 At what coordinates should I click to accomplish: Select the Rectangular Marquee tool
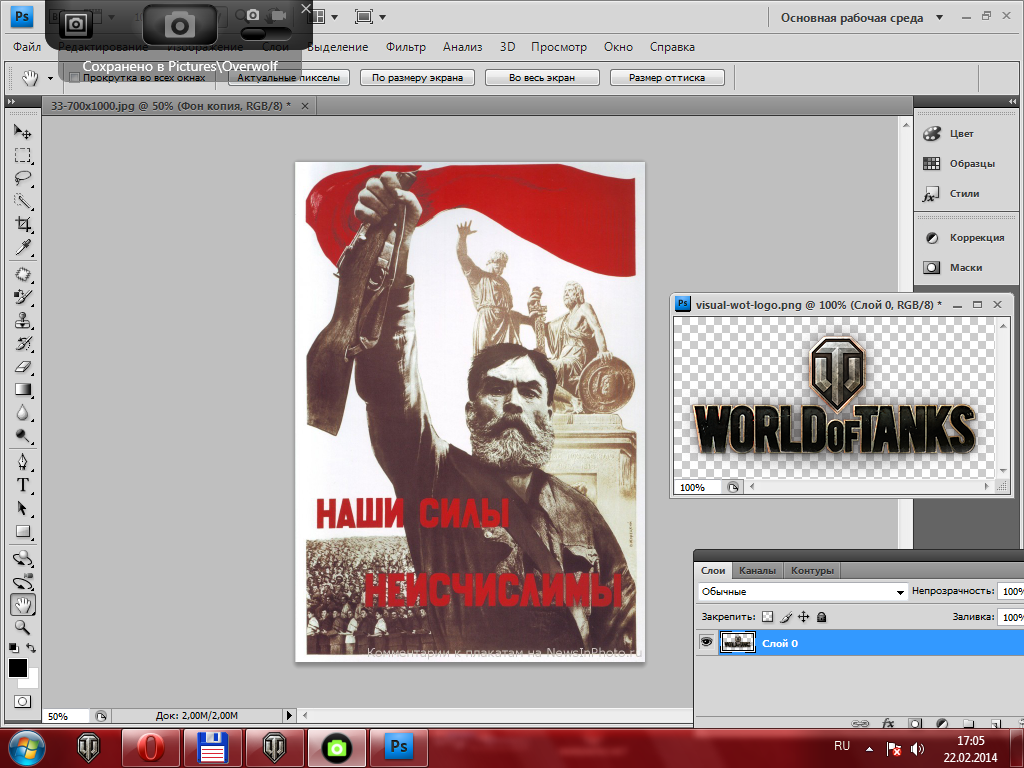tap(23, 155)
